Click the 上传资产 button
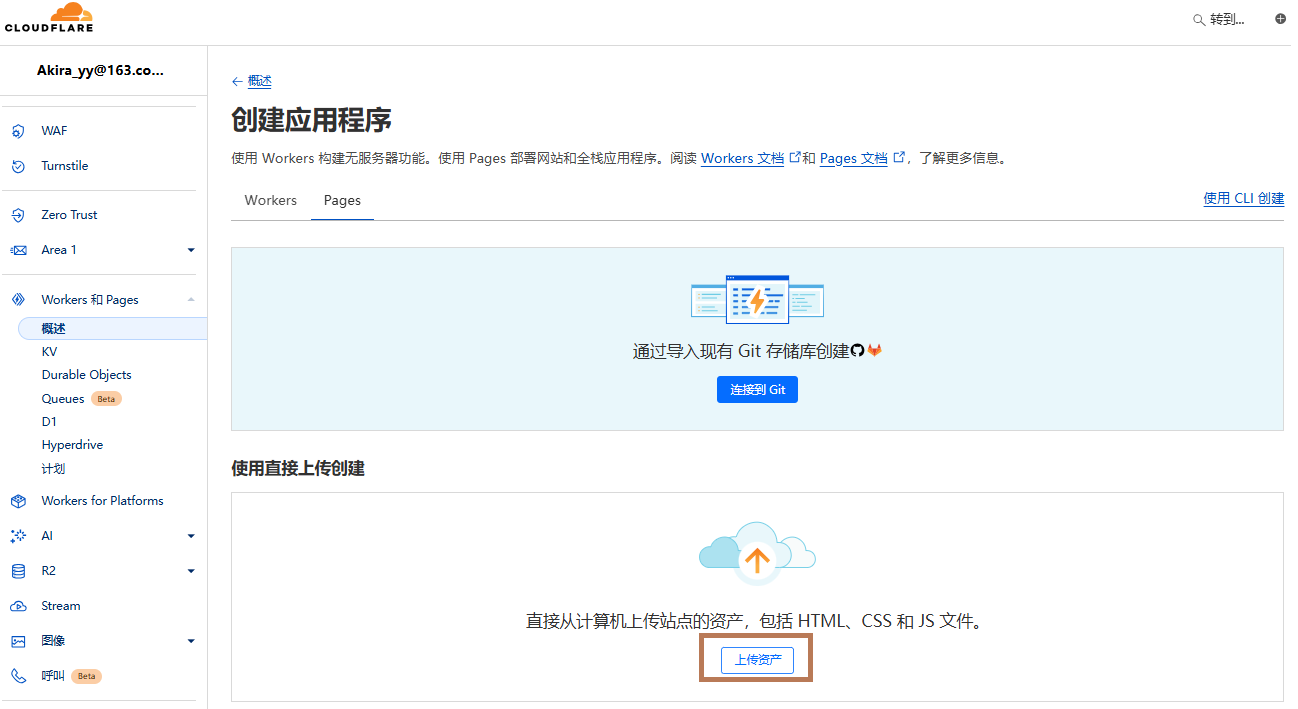The image size is (1298, 709). pos(757,660)
